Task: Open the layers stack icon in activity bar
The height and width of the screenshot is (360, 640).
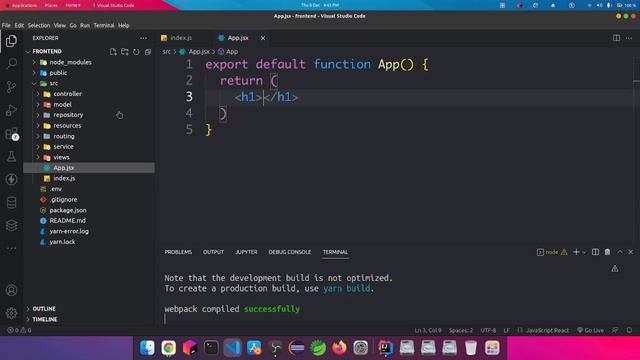Action: click(11, 225)
